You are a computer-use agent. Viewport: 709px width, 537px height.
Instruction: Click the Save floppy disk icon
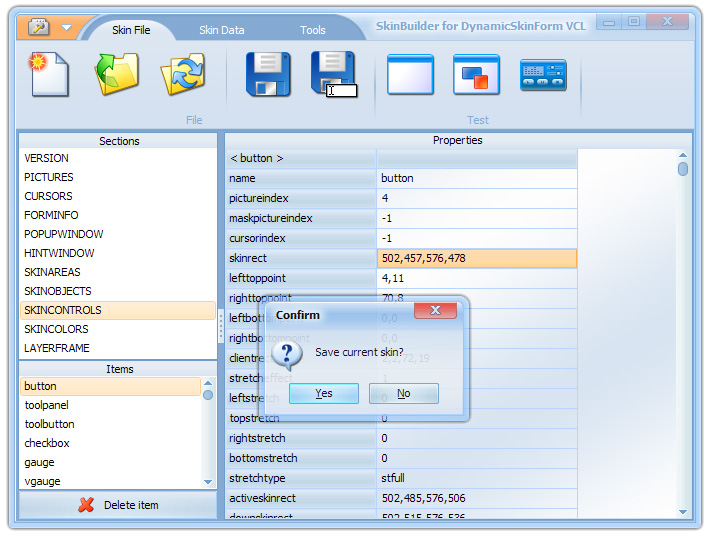(268, 75)
